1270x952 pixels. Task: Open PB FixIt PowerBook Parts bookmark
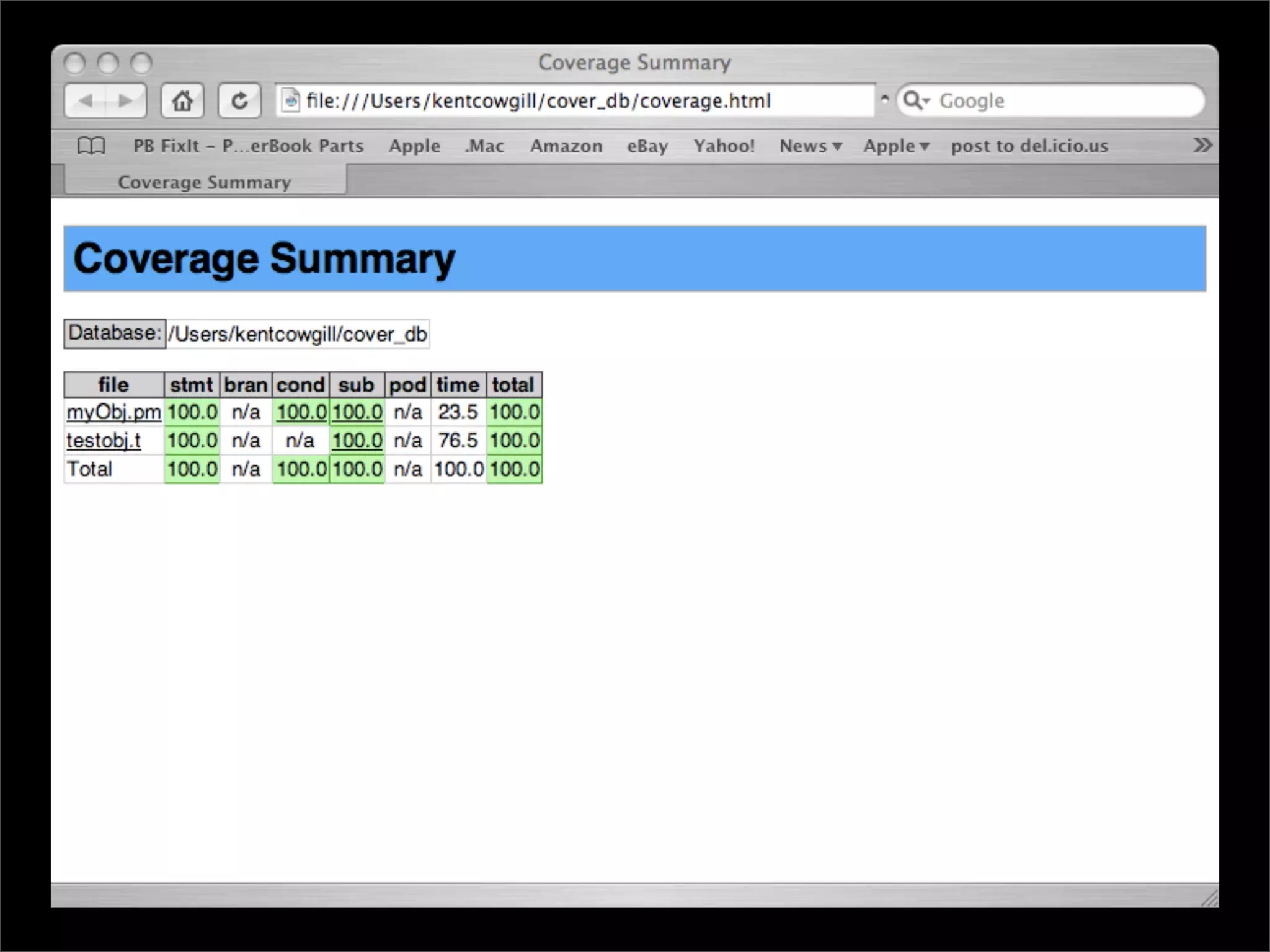click(x=248, y=146)
